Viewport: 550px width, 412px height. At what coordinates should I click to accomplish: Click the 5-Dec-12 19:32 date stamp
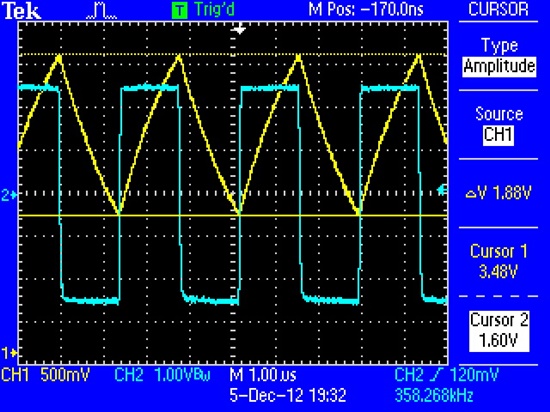point(288,395)
